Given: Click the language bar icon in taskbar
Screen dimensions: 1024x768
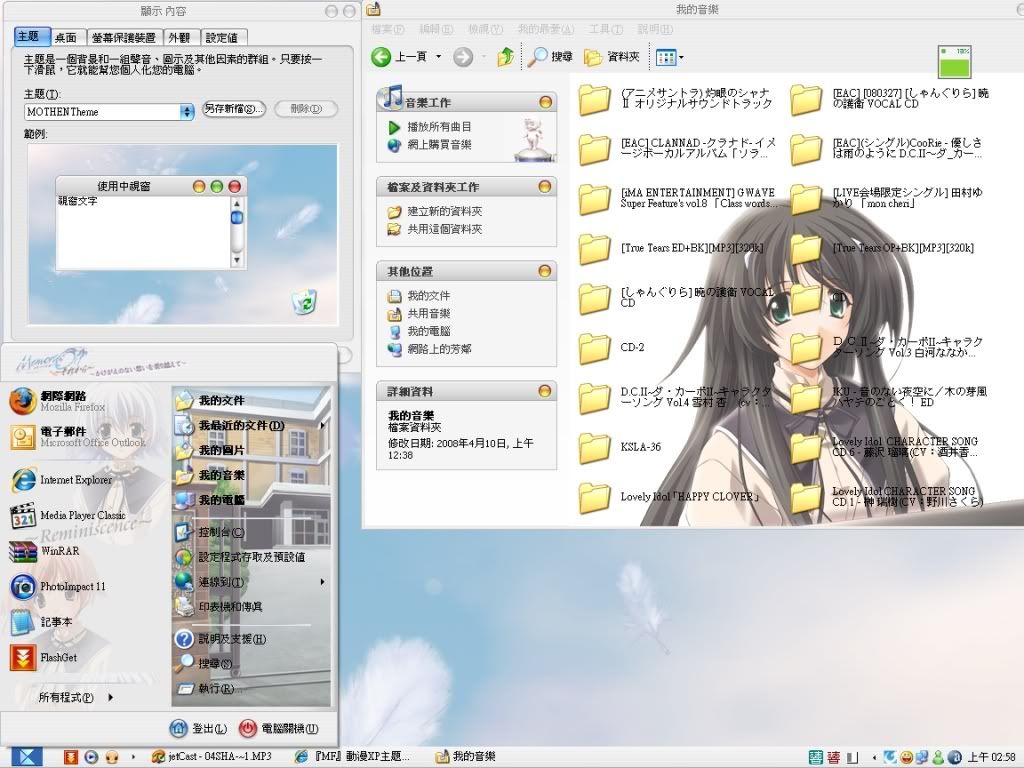Looking at the screenshot, I should coord(816,757).
